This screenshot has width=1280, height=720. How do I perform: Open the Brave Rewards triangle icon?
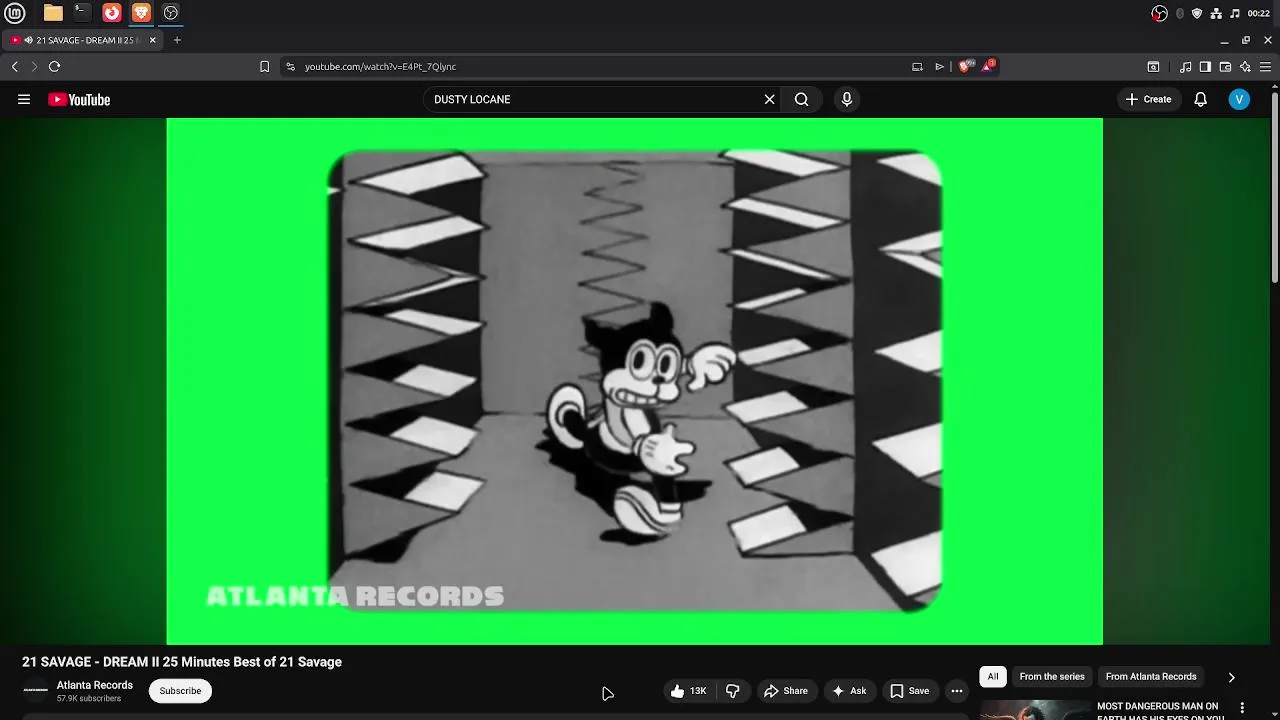point(988,66)
